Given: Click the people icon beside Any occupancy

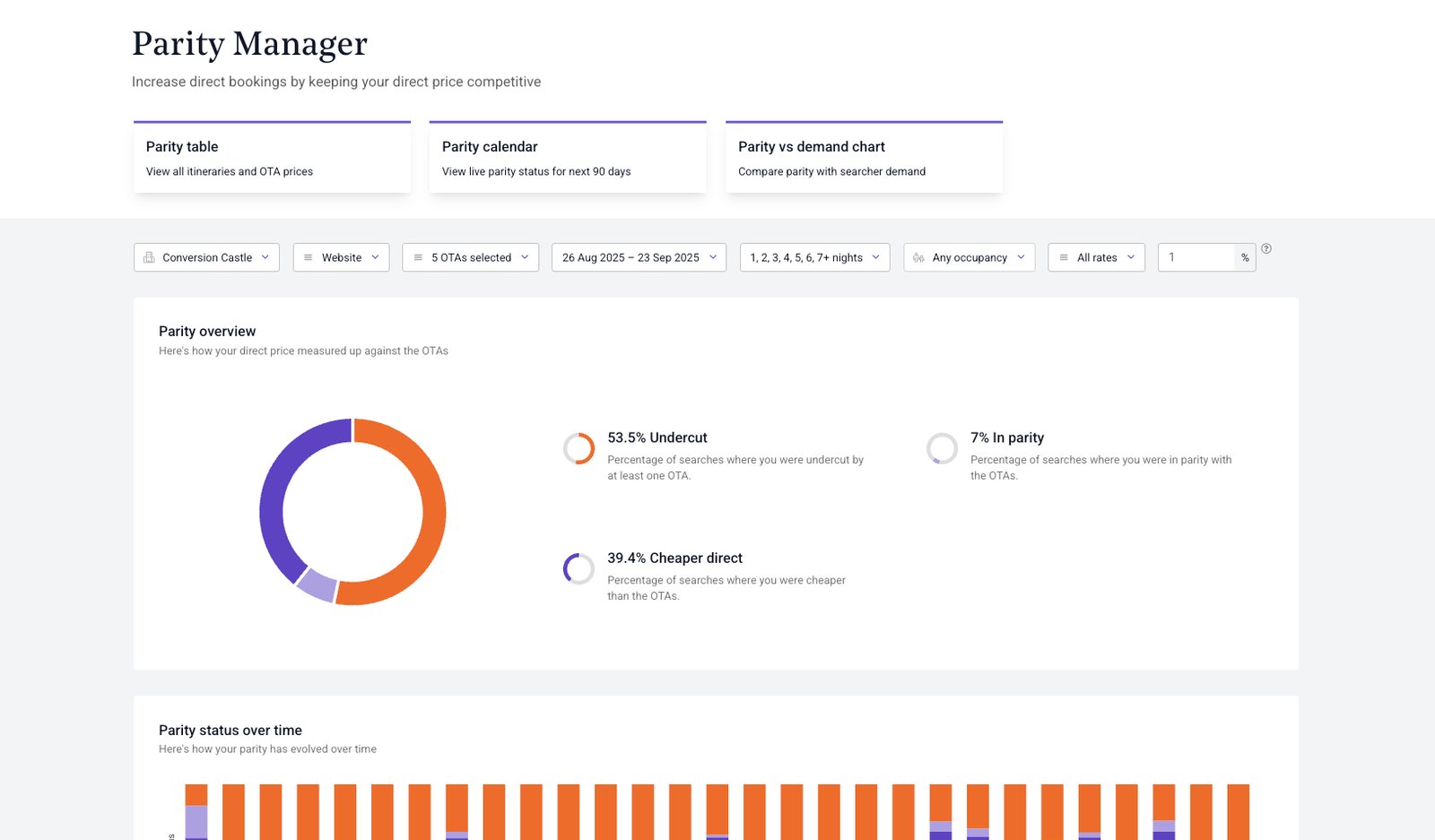Looking at the screenshot, I should click(918, 257).
